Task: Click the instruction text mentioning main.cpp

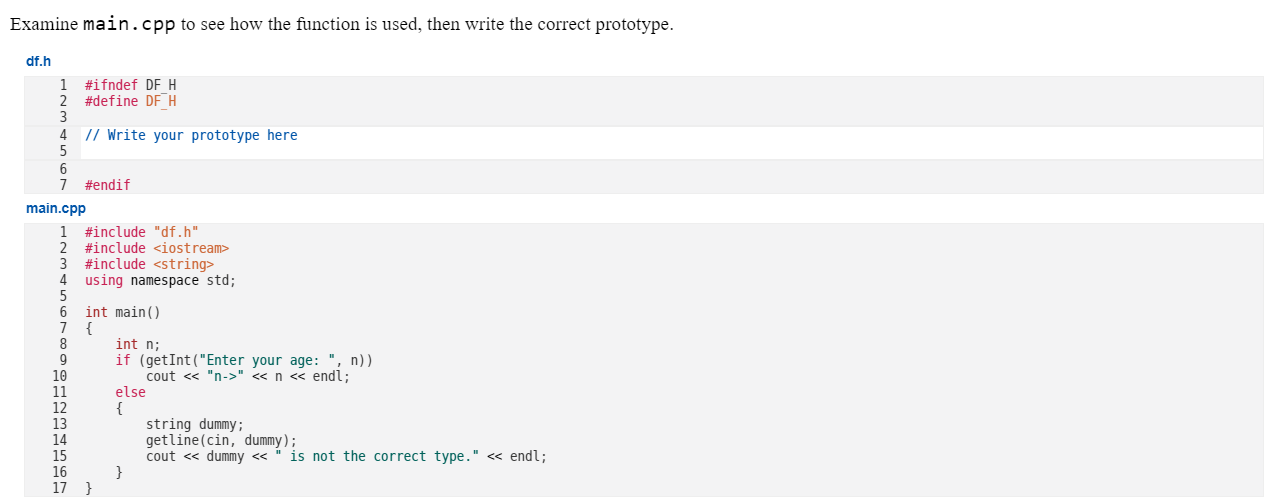Action: [x=342, y=24]
